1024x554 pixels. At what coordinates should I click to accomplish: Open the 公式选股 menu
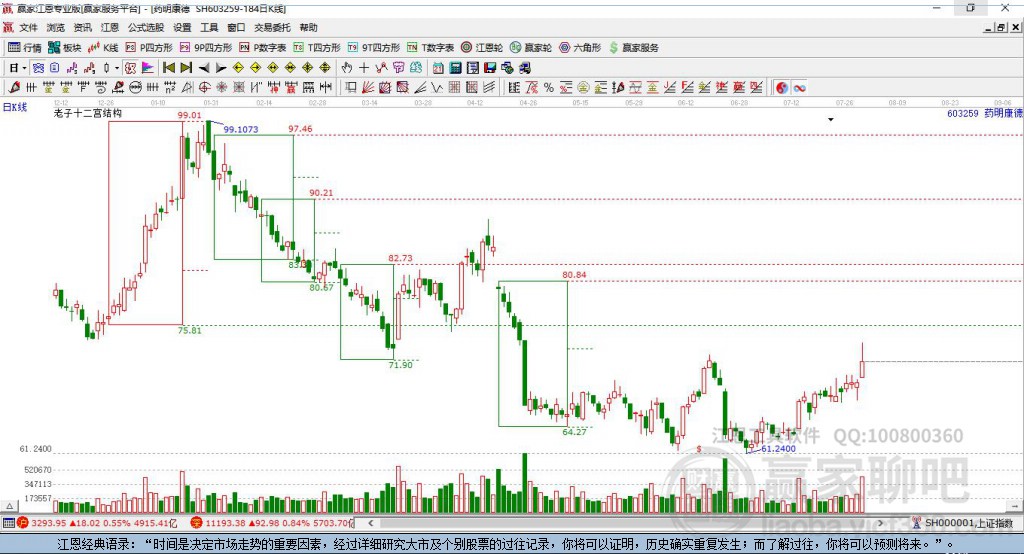(146, 27)
